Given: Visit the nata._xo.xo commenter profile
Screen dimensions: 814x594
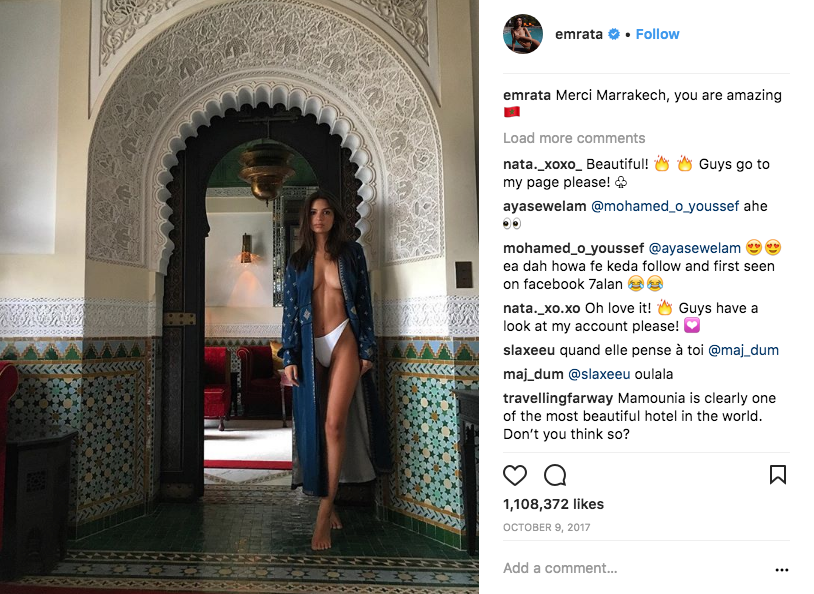Looking at the screenshot, I should 541,308.
